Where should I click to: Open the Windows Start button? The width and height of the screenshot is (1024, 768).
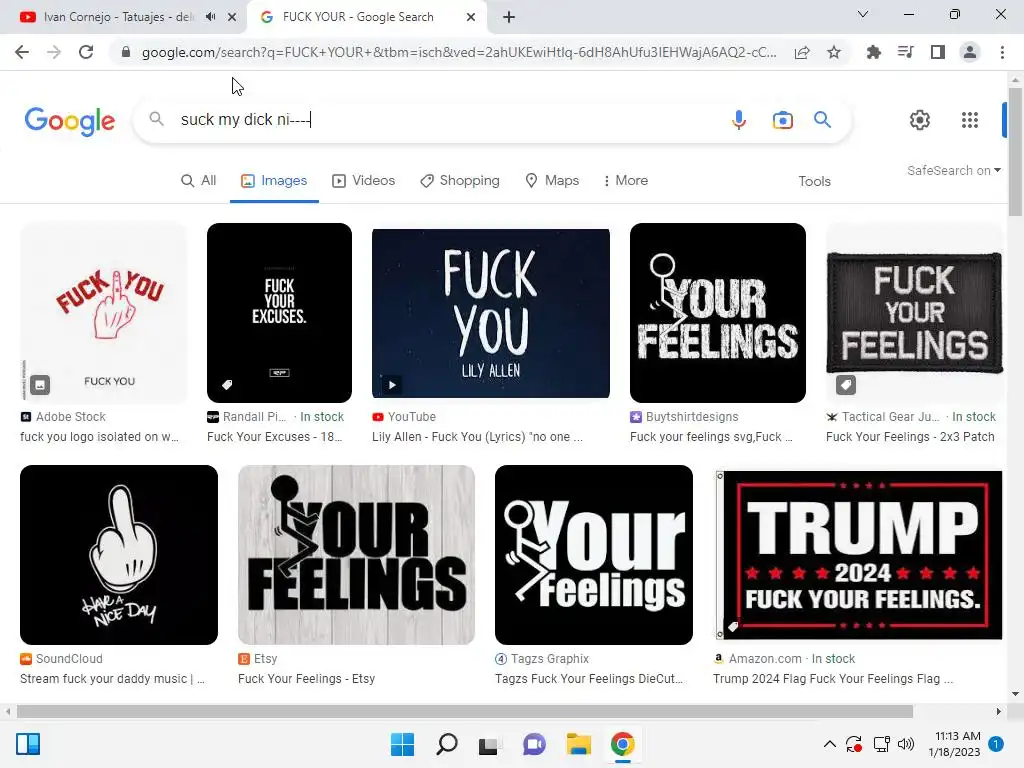402,744
